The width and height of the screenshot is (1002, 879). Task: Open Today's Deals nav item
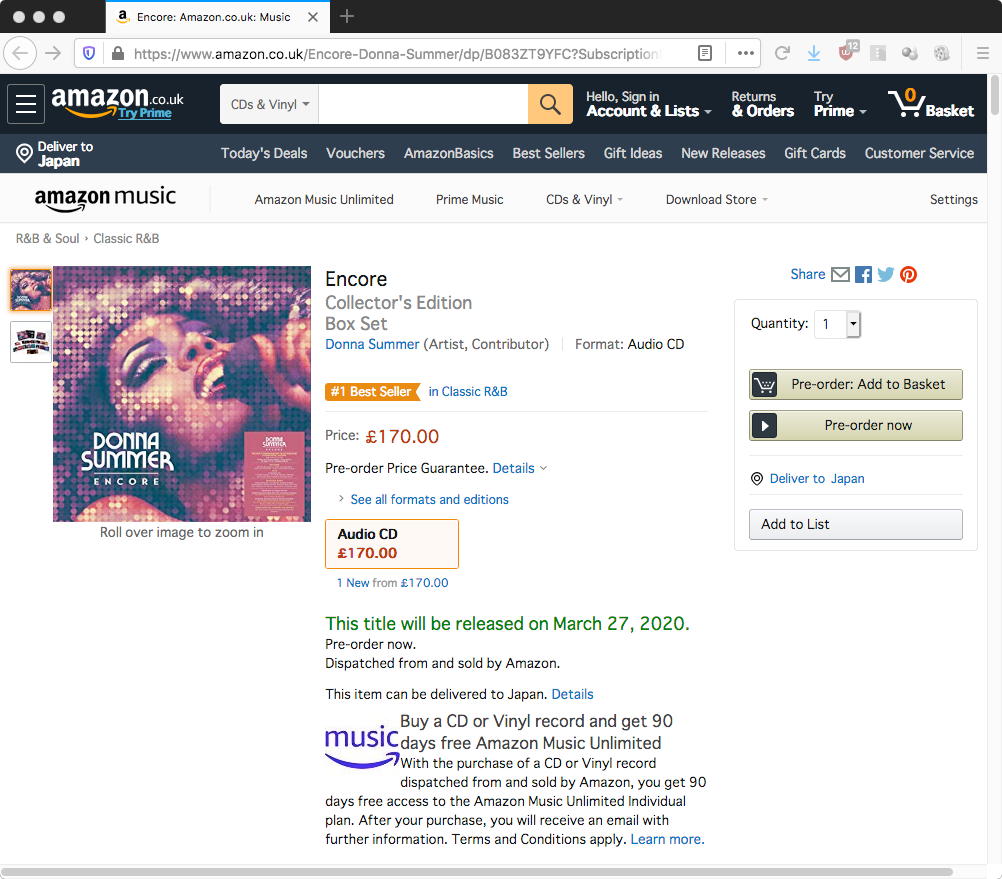[264, 153]
